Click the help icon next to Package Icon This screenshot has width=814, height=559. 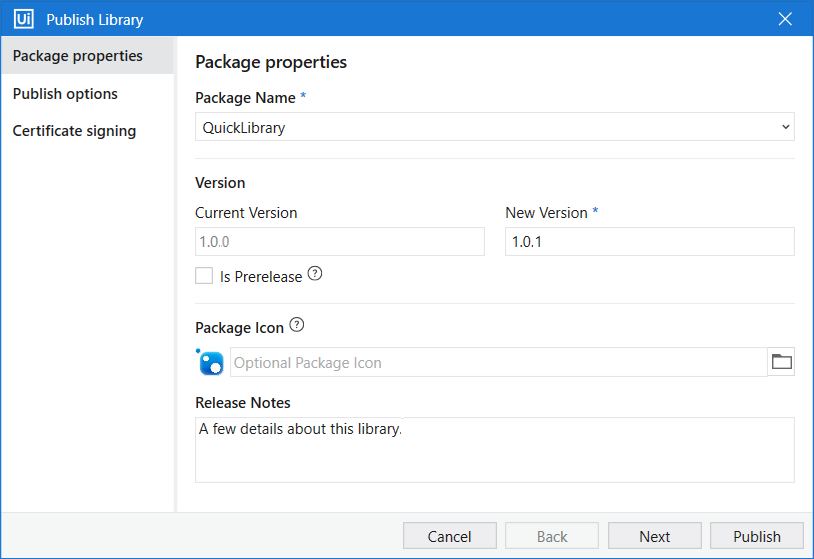(296, 325)
